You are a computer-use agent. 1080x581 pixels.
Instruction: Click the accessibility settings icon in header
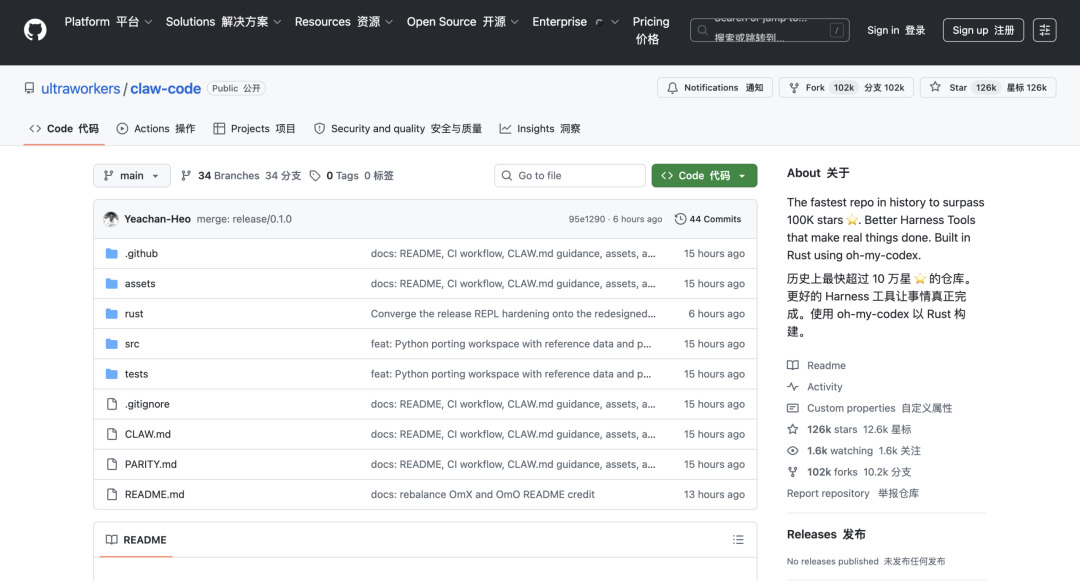(1044, 30)
